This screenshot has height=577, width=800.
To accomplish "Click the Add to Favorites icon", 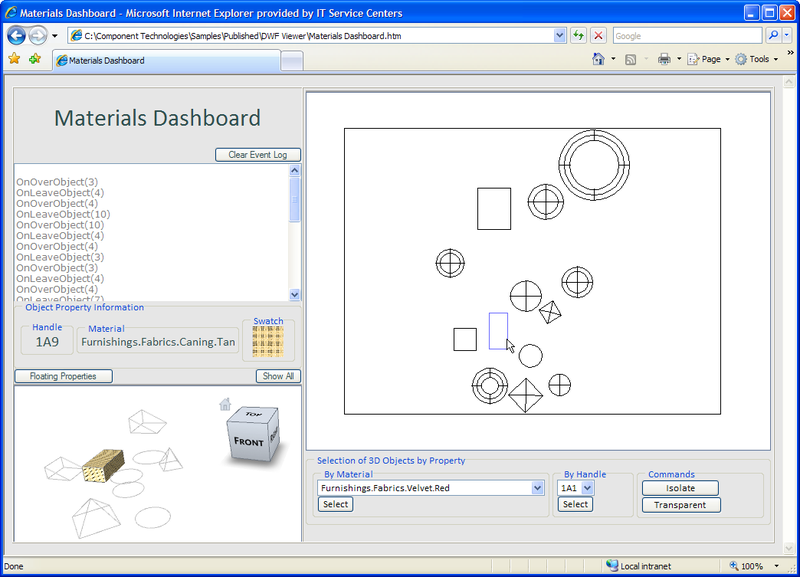I will 35,59.
